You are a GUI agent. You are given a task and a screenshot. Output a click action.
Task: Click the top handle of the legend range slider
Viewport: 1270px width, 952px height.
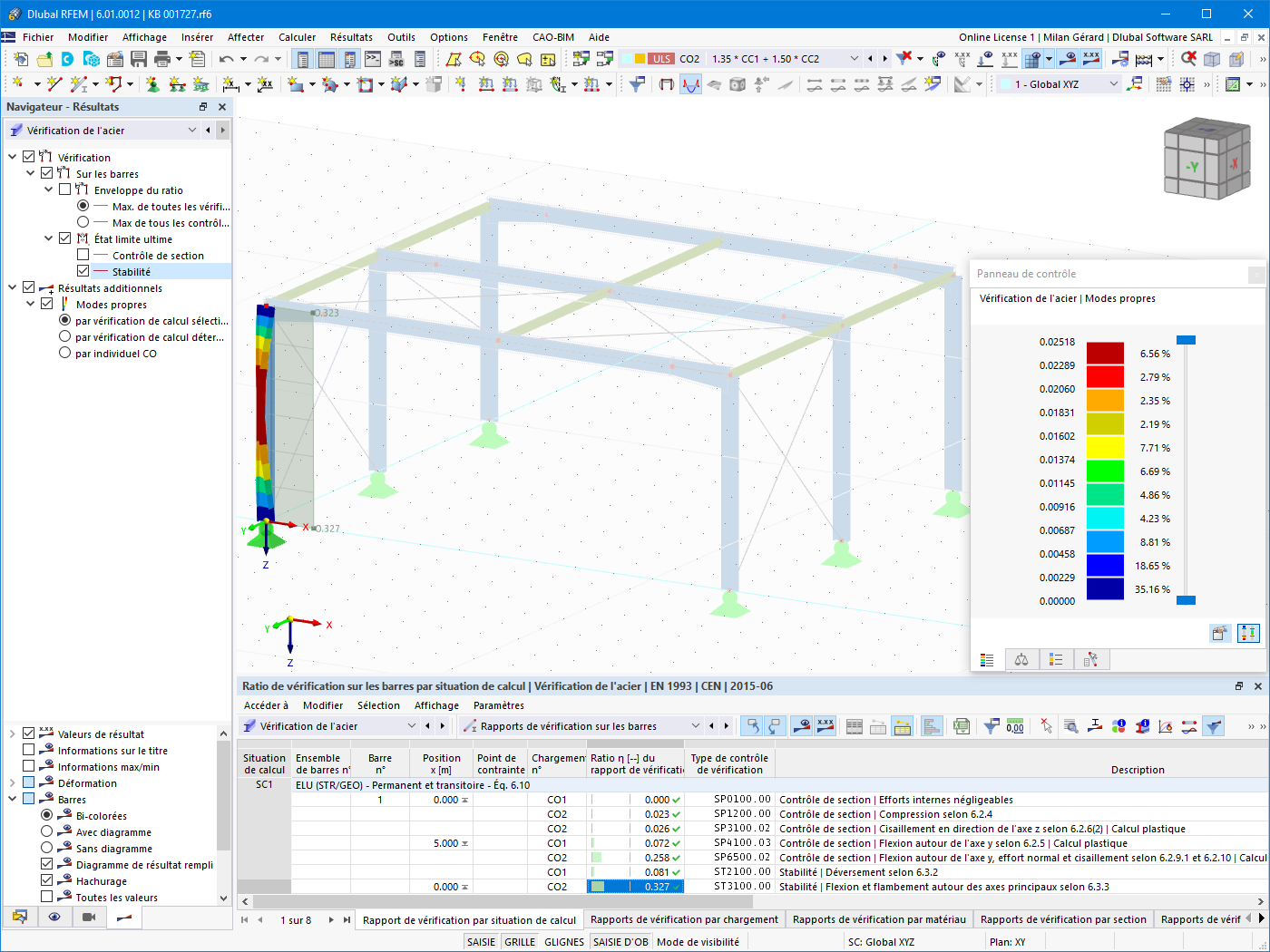pyautogui.click(x=1186, y=340)
